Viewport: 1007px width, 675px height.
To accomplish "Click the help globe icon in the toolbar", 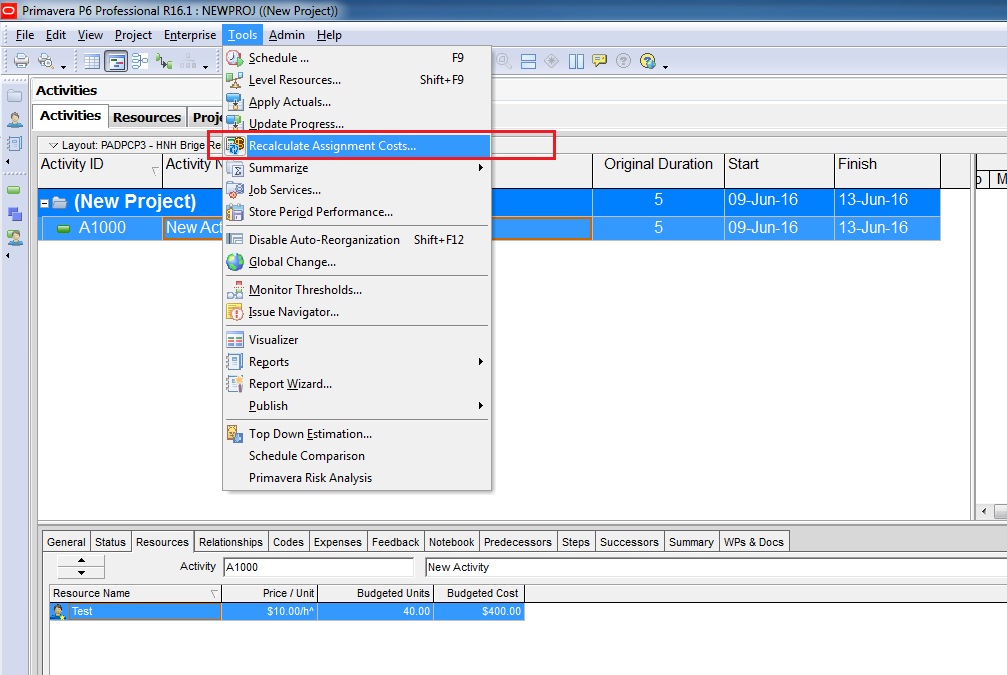I will point(647,62).
